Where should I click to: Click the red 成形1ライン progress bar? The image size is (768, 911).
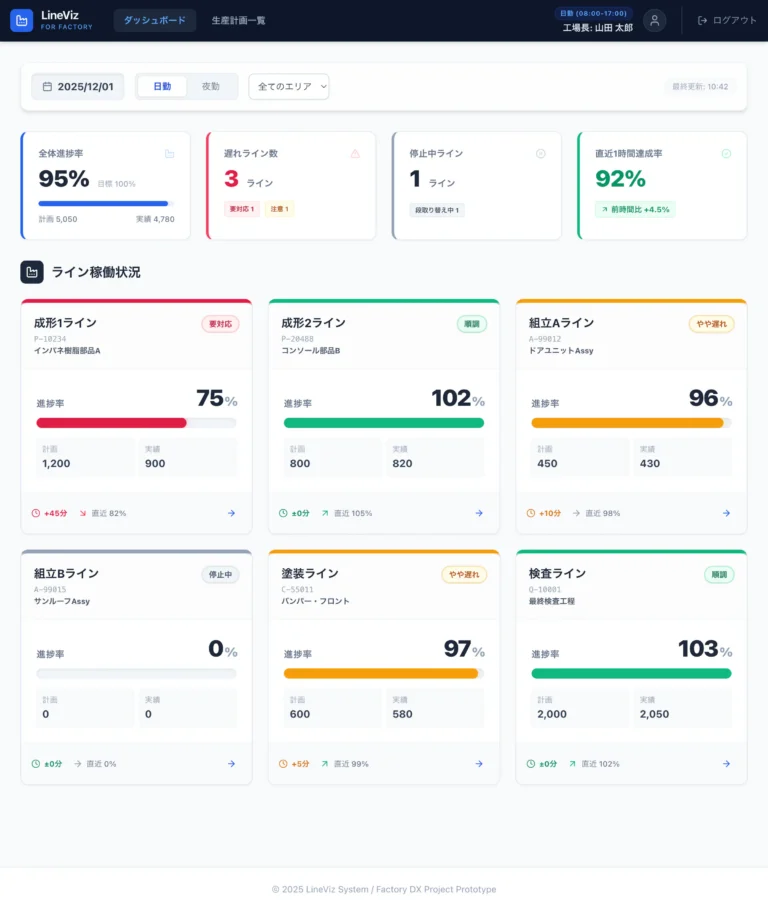pyautogui.click(x=111, y=423)
